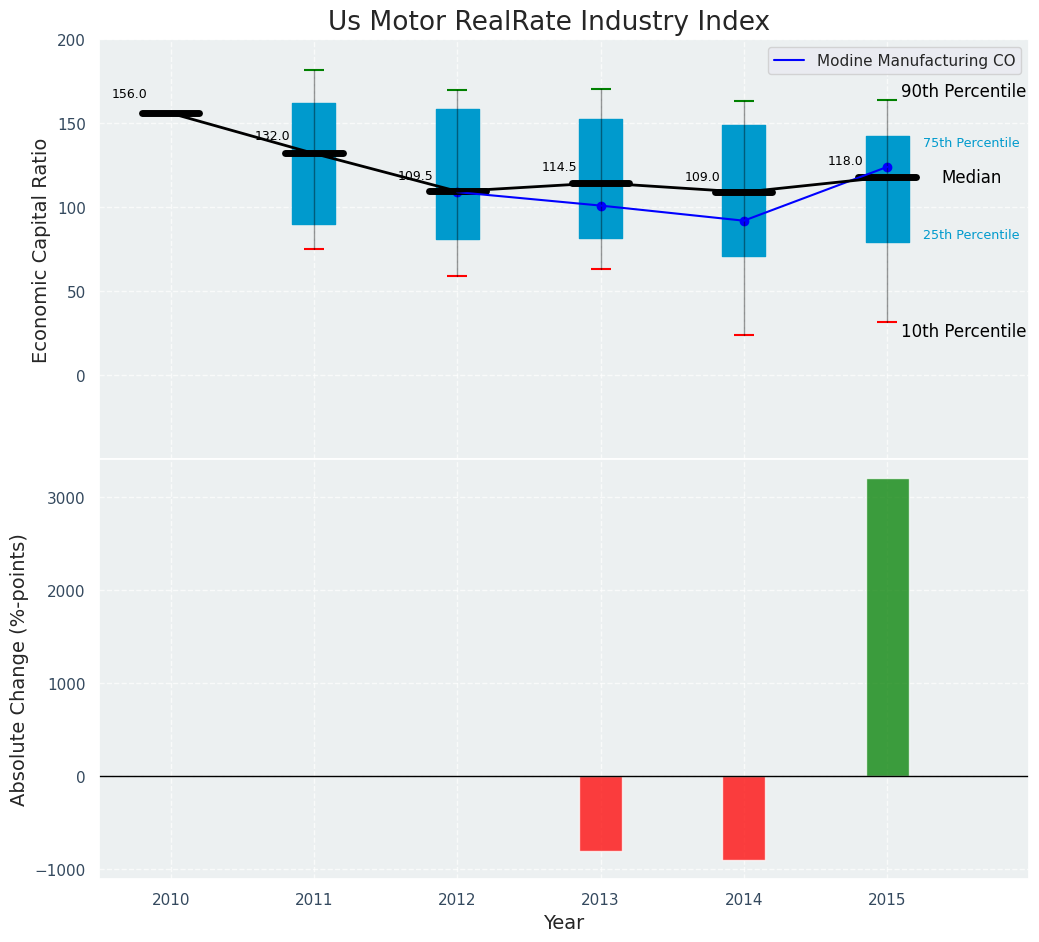Viewport: 1039px width, 942px height.
Task: Click the Median annotation text
Action: (970, 177)
